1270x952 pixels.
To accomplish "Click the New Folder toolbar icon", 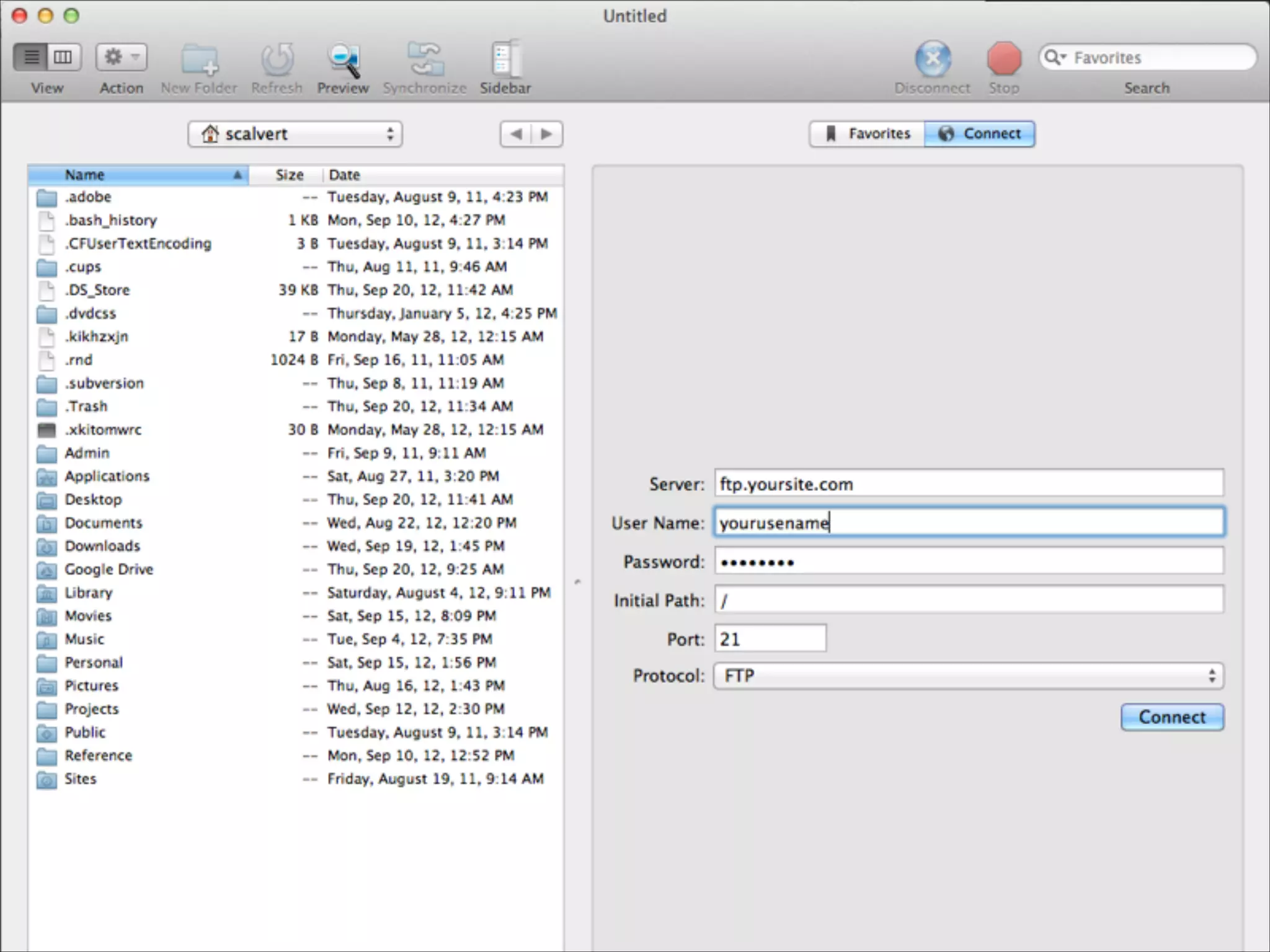I will (199, 60).
